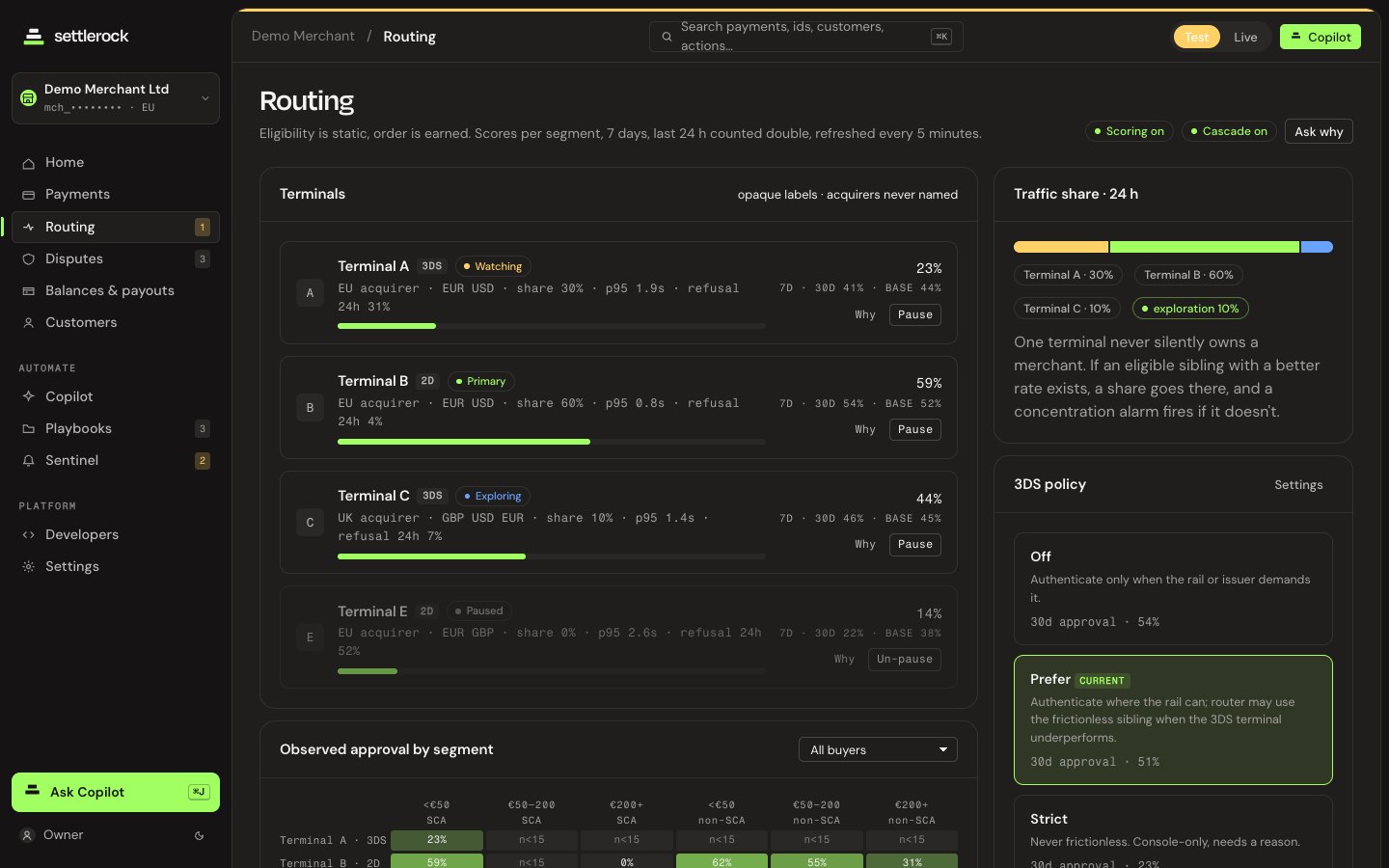Viewport: 1389px width, 868px height.
Task: Click the Playbooks folder icon
Action: pos(29,428)
